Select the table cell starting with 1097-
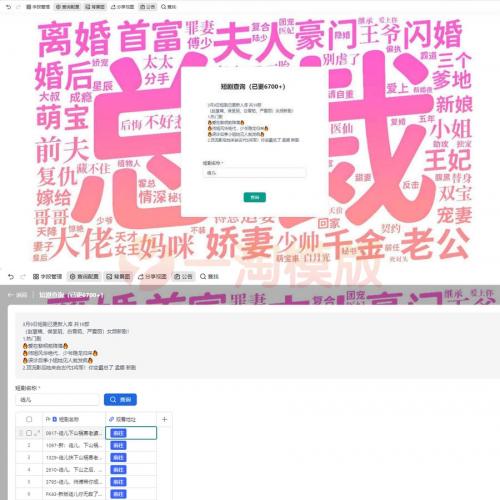The image size is (500, 500). coord(74,445)
